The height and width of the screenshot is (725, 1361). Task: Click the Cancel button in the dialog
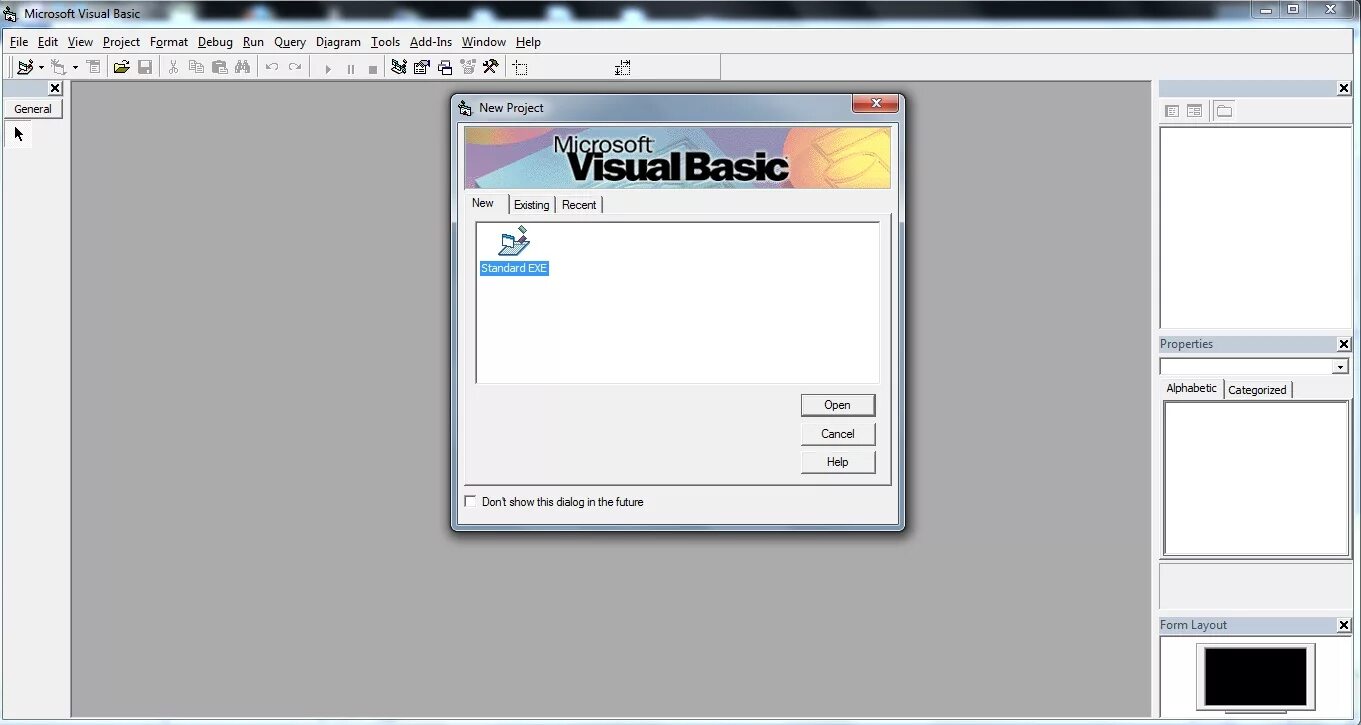(838, 434)
